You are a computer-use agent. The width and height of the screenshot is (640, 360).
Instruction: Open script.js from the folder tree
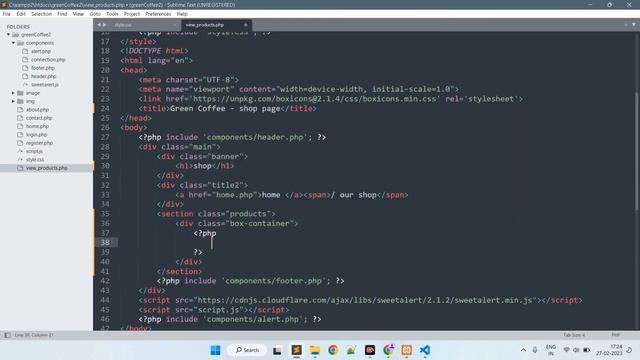[34, 151]
